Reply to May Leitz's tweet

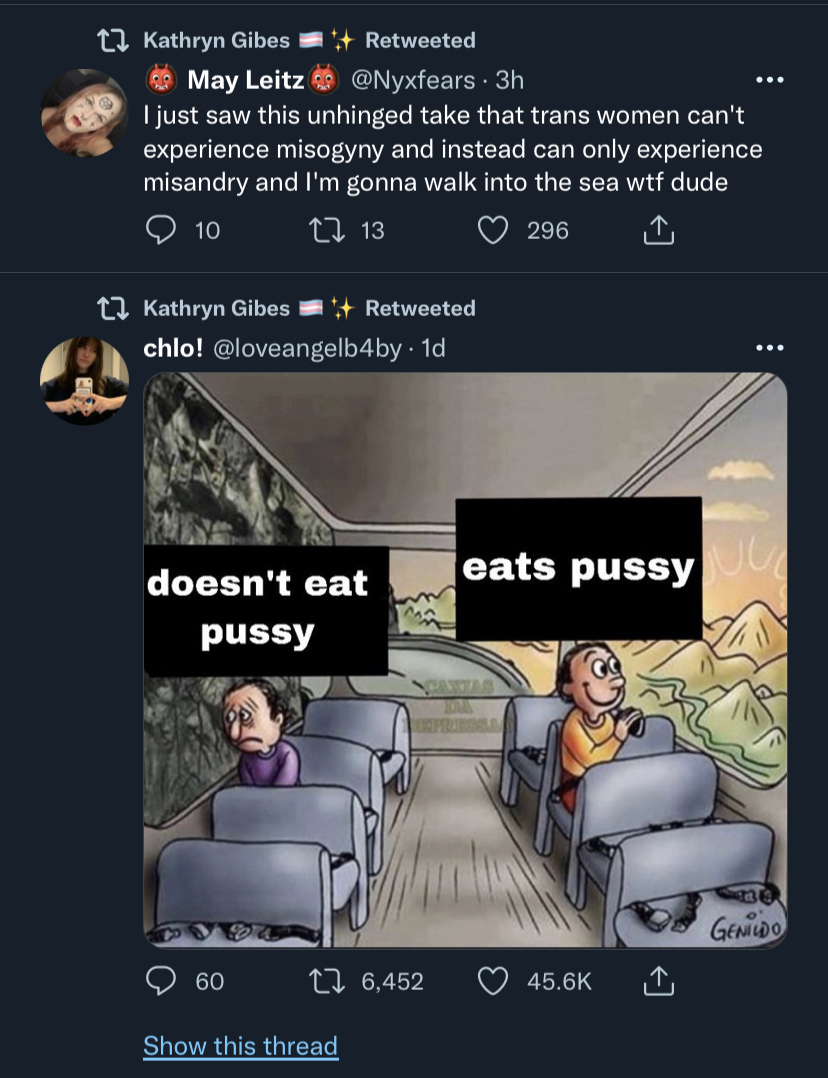[x=160, y=230]
